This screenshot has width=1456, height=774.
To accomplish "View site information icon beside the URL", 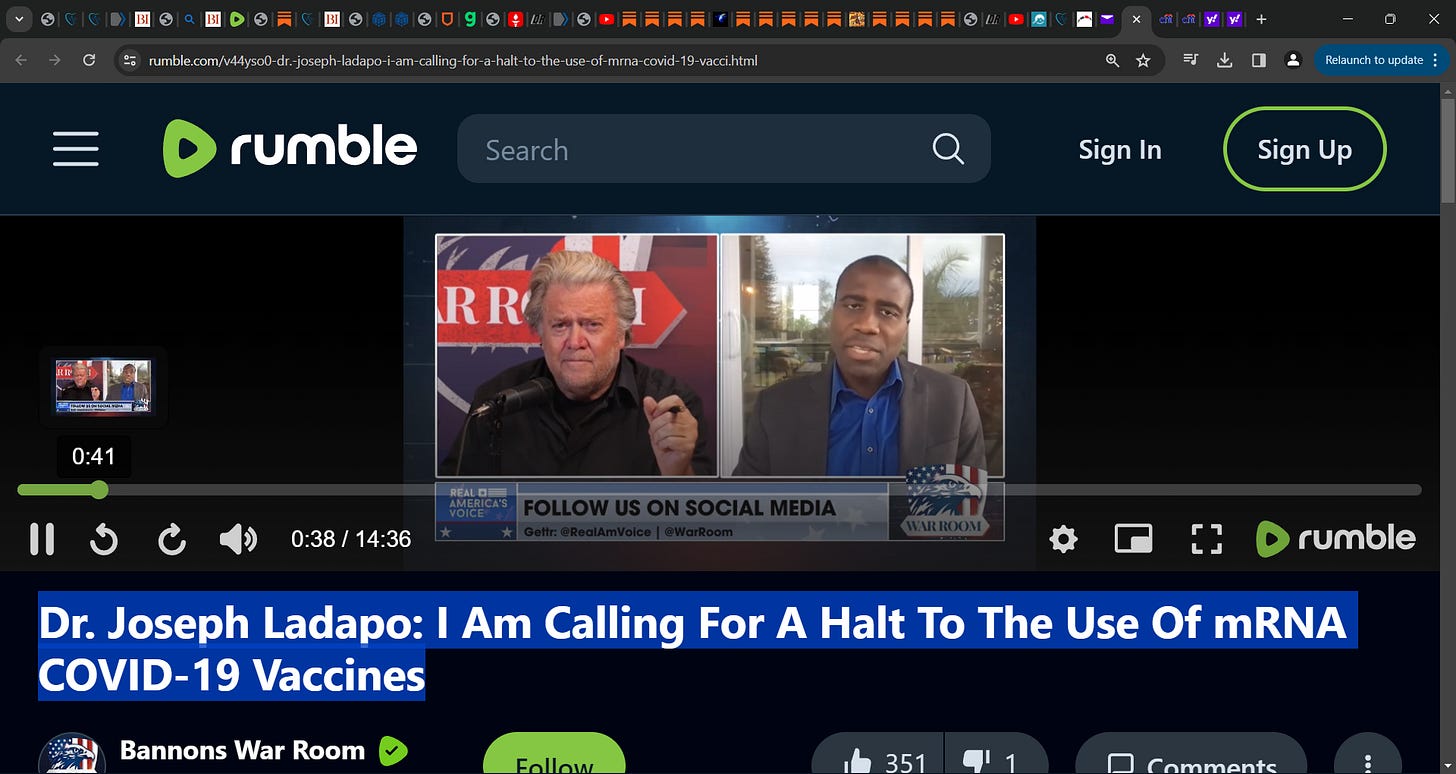I will coord(129,60).
